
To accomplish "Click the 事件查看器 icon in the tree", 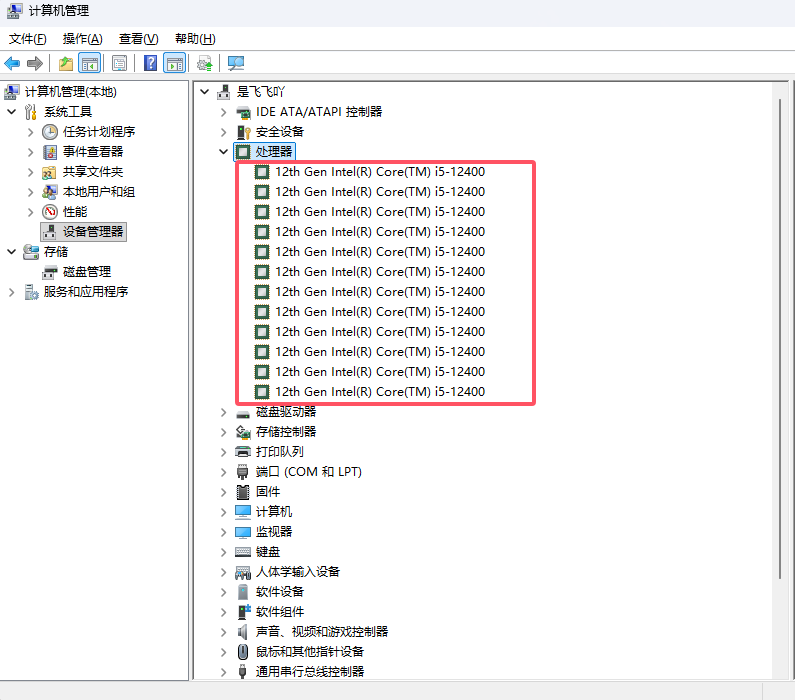I will pos(50,152).
